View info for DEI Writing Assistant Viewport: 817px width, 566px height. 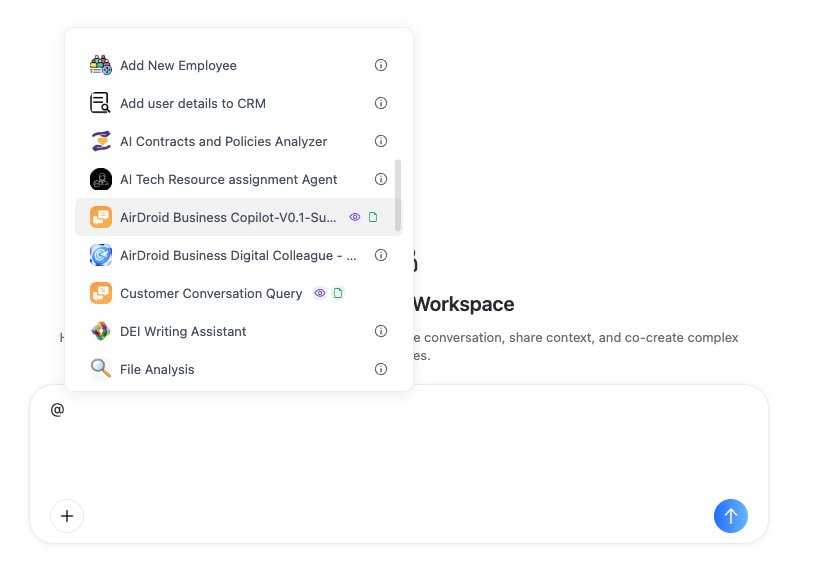(x=381, y=331)
